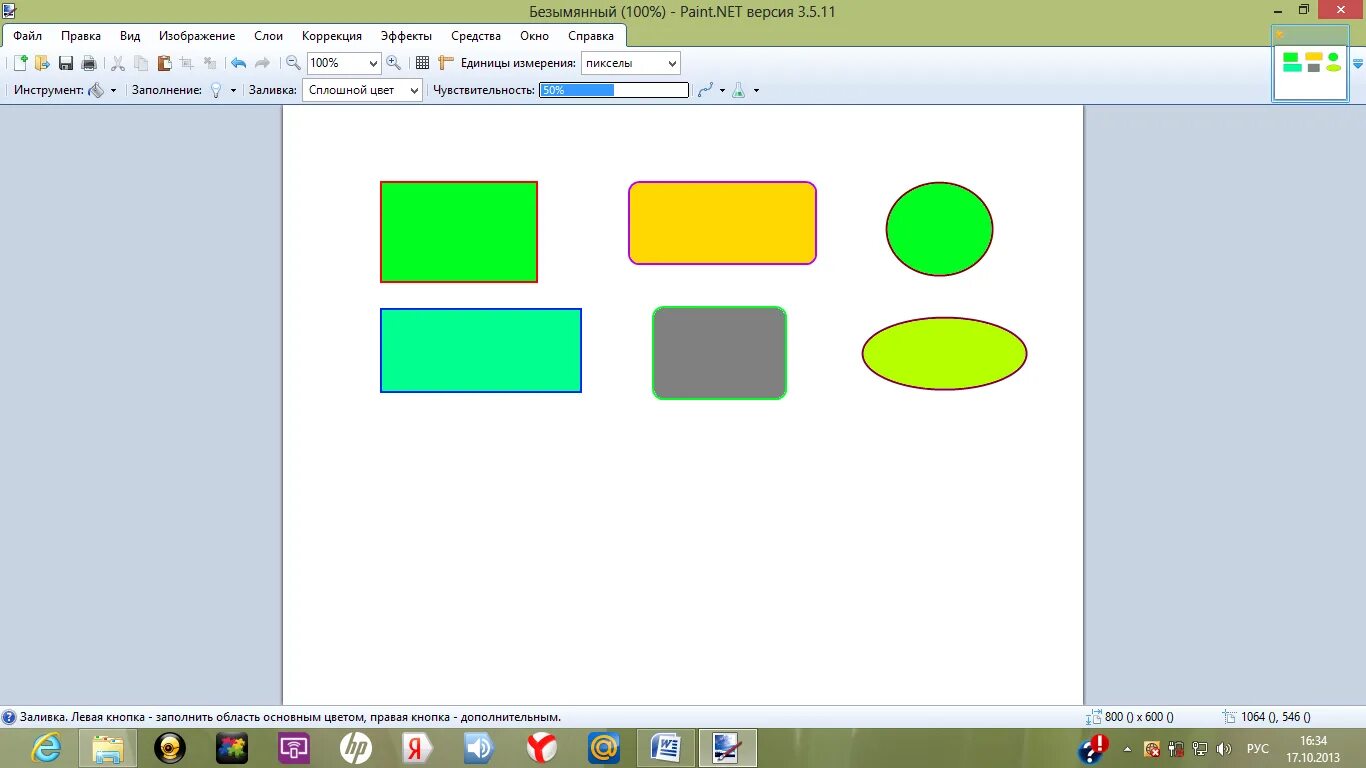1366x768 pixels.
Task: Click the cursor position text 1064, 546
Action: [1275, 717]
